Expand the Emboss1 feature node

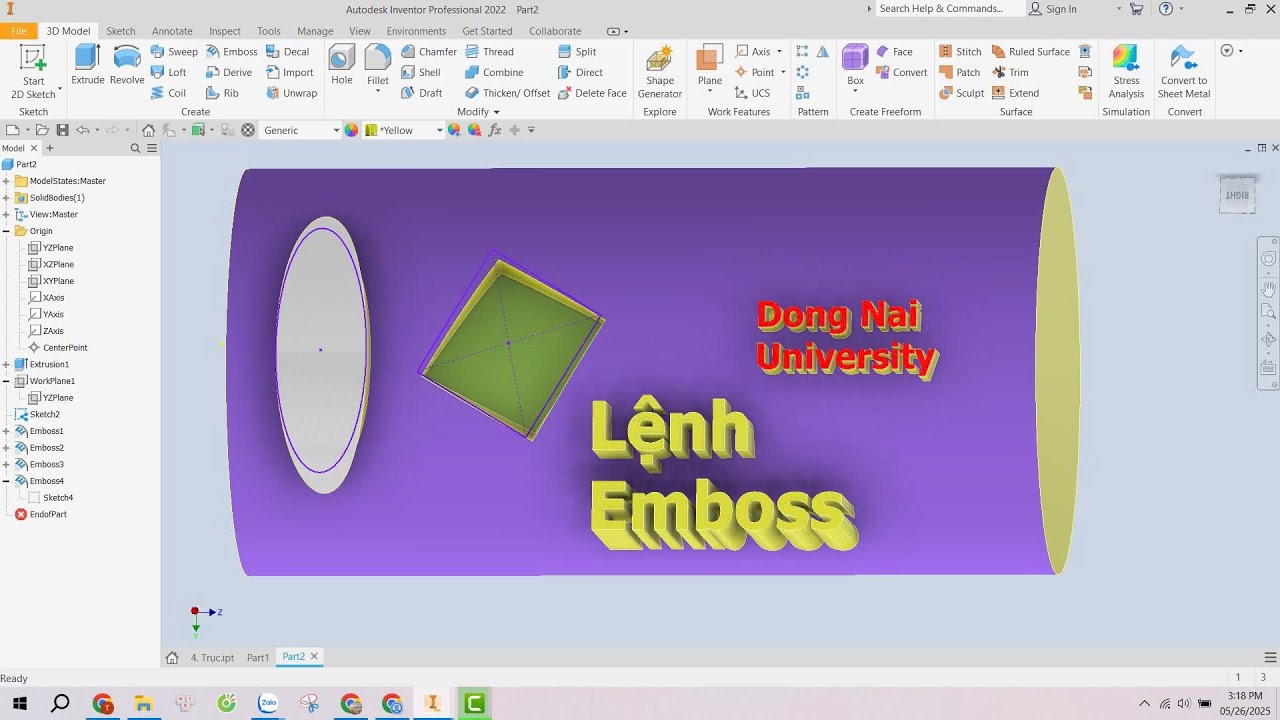pyautogui.click(x=6, y=431)
